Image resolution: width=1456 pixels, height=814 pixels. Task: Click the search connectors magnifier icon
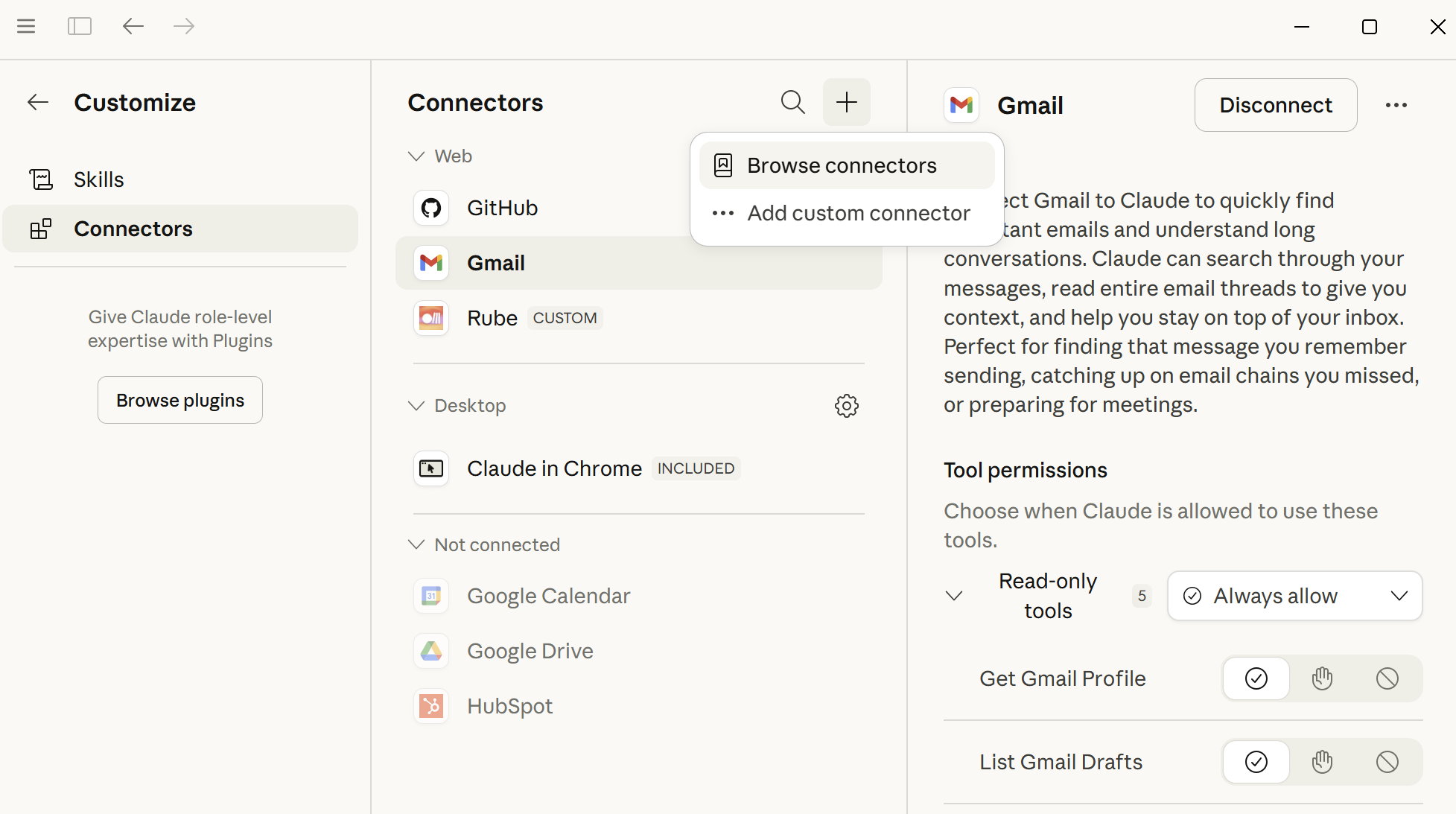792,102
